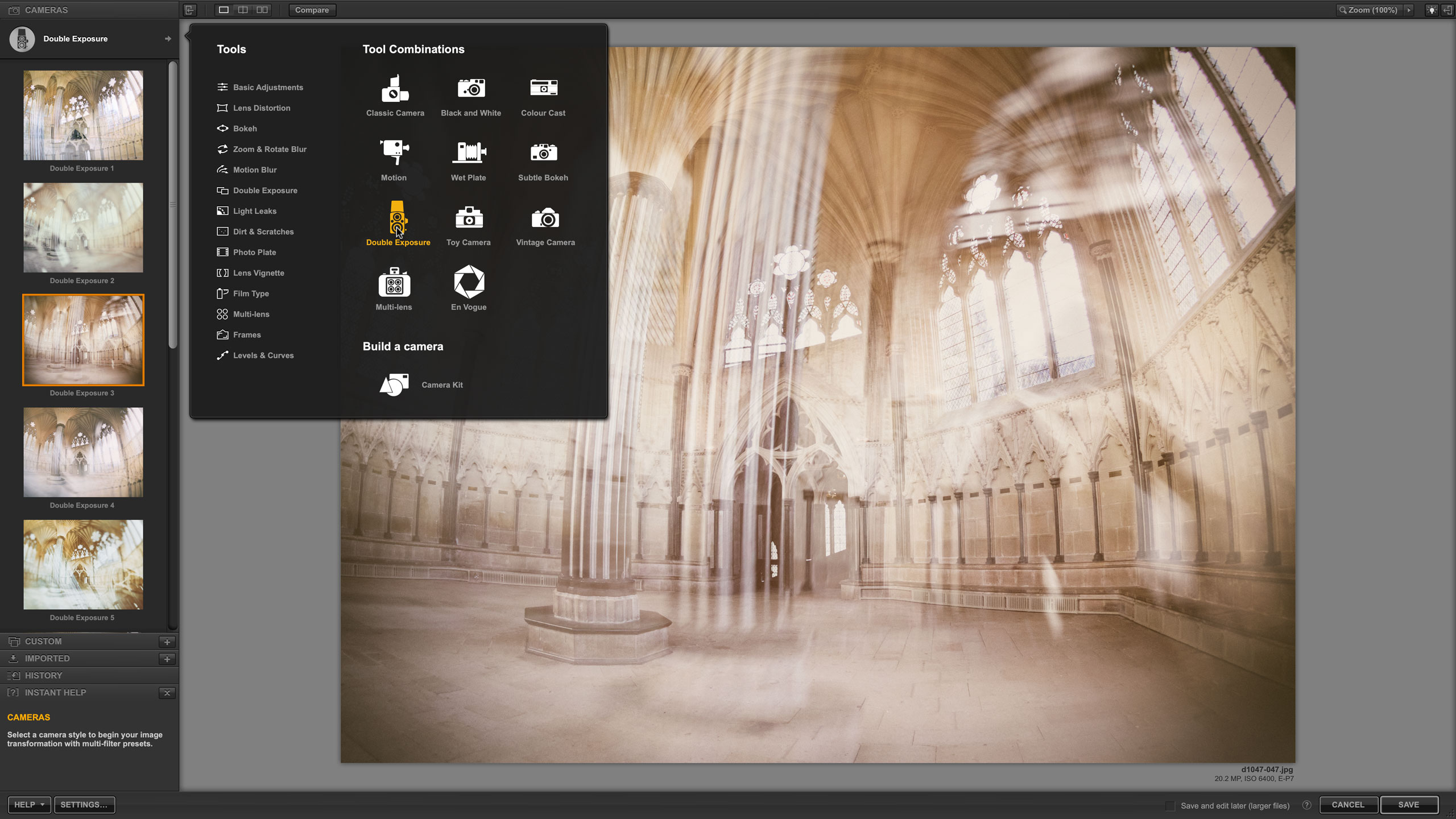1456x819 pixels.
Task: Pick the Toy Camera icon
Action: [x=469, y=217]
